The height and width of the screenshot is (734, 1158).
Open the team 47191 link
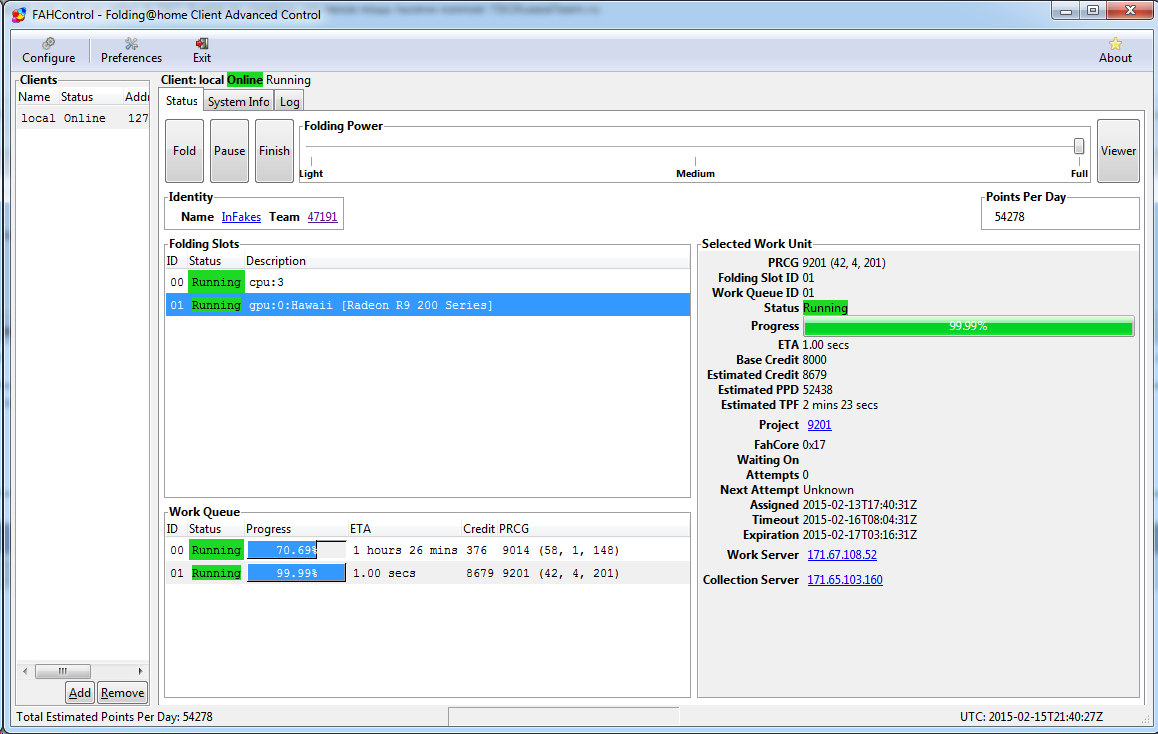[322, 217]
